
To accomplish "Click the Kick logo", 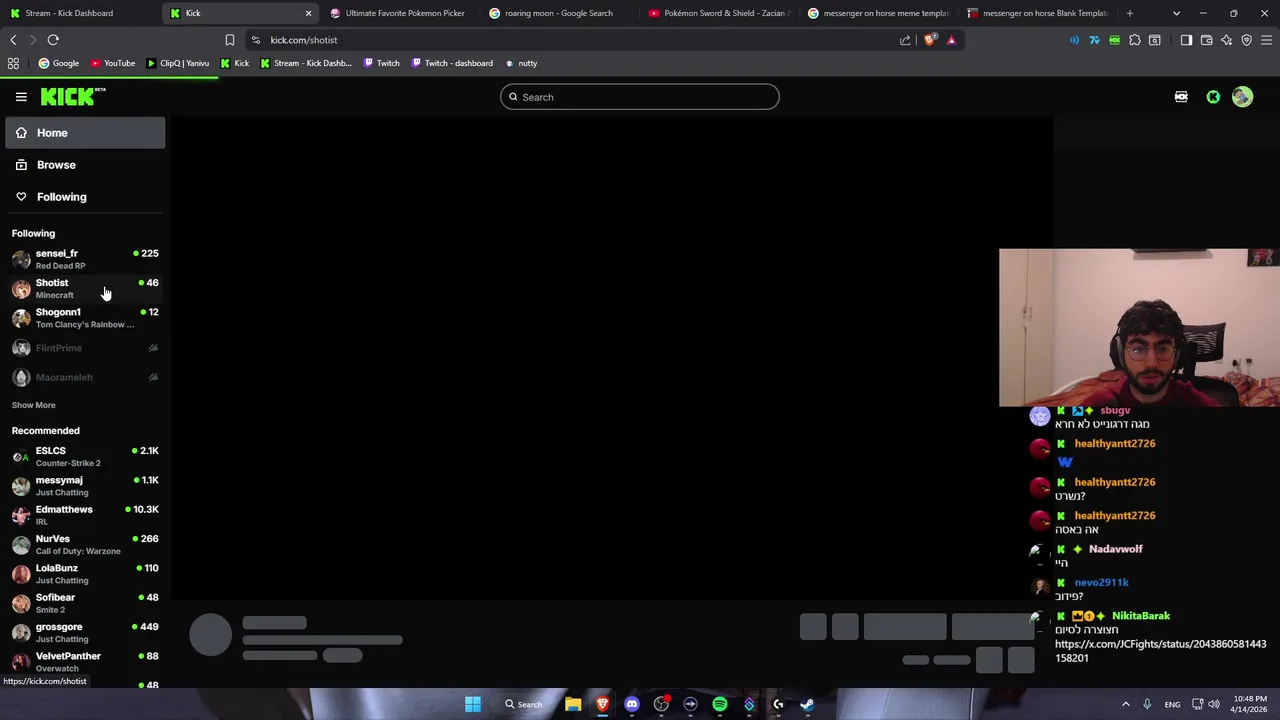I will (73, 97).
